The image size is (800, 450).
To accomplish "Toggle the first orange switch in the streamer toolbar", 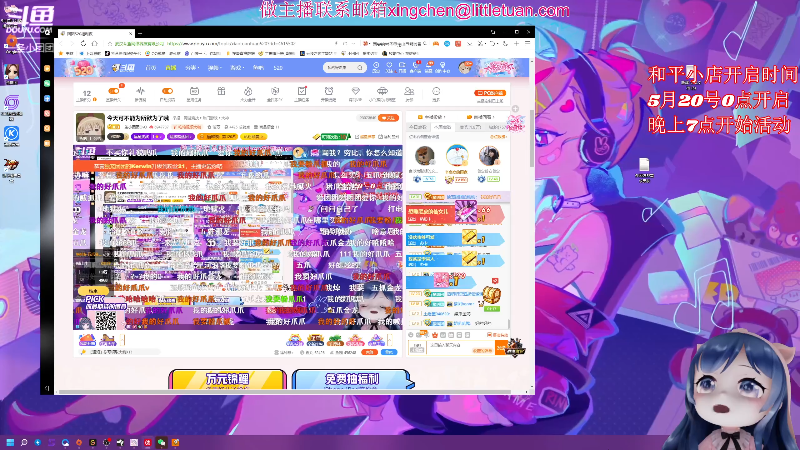I will 113,91.
